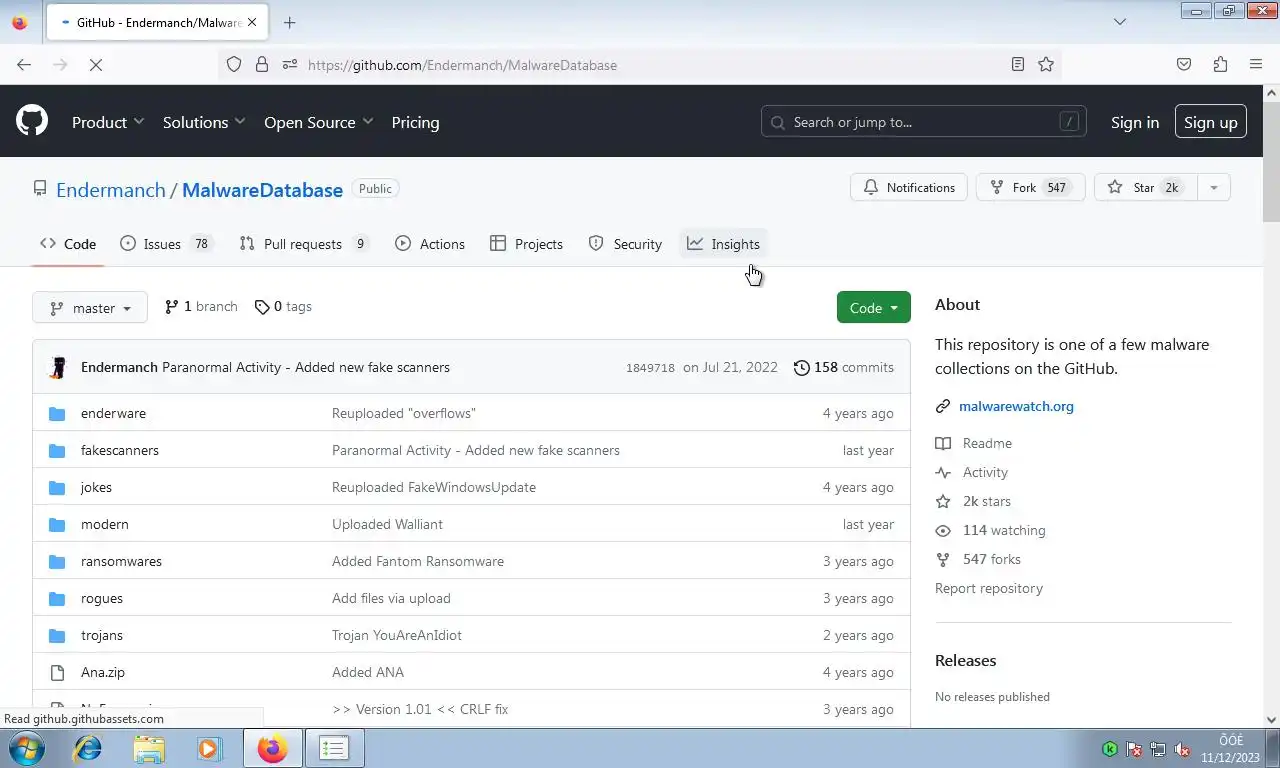Click Endermanch avatar in commit row
The height and width of the screenshot is (768, 1280).
(x=58, y=367)
